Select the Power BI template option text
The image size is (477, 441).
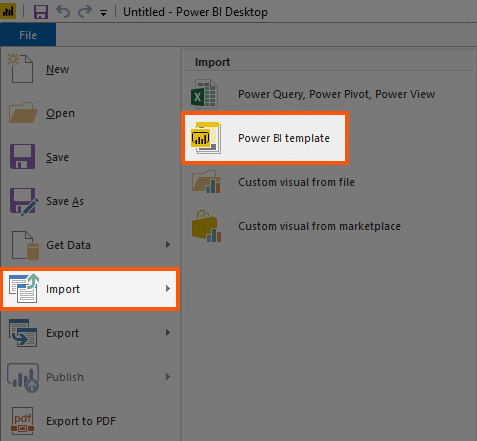[284, 138]
